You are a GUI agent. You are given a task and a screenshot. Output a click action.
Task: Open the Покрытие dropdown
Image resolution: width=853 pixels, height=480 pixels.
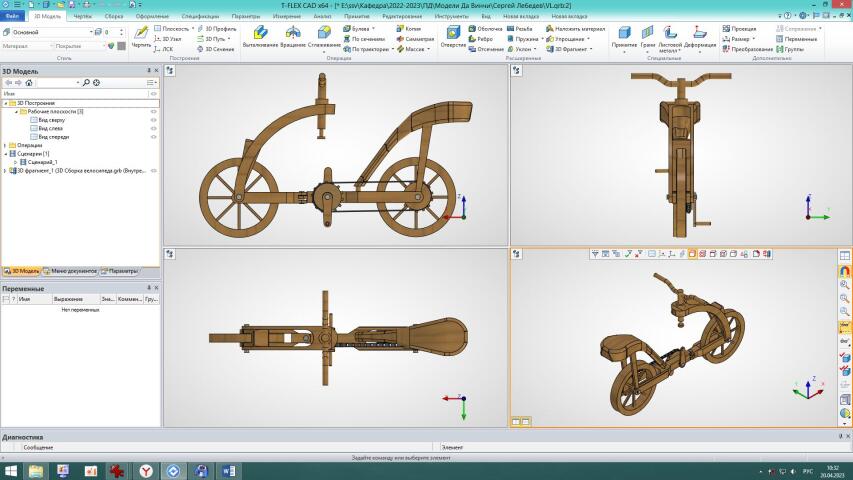coord(103,46)
